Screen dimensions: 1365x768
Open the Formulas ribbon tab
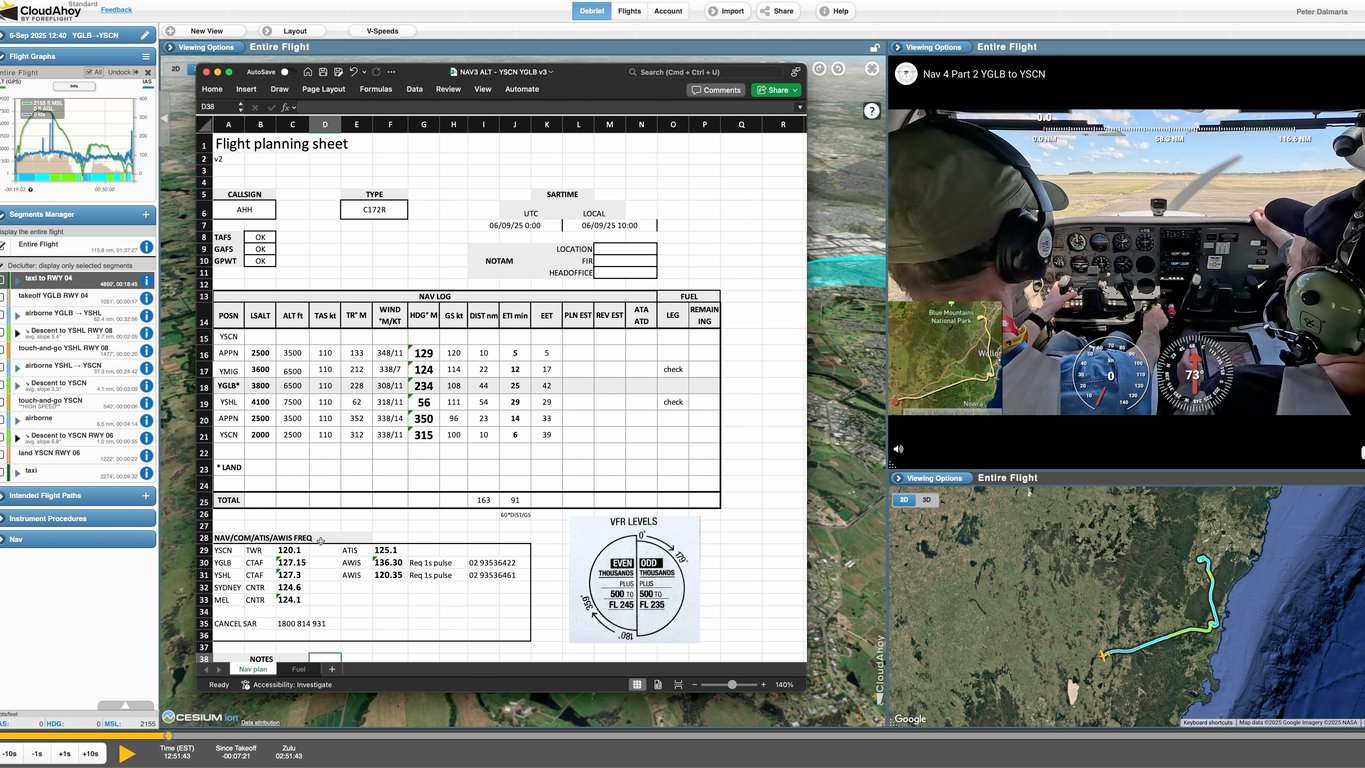point(376,89)
